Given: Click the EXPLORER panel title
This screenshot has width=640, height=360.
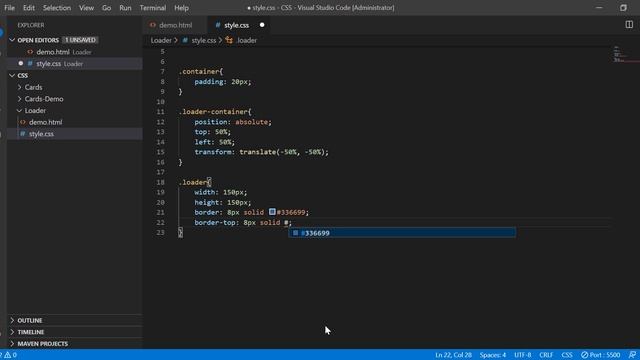Looking at the screenshot, I should click(x=31, y=25).
